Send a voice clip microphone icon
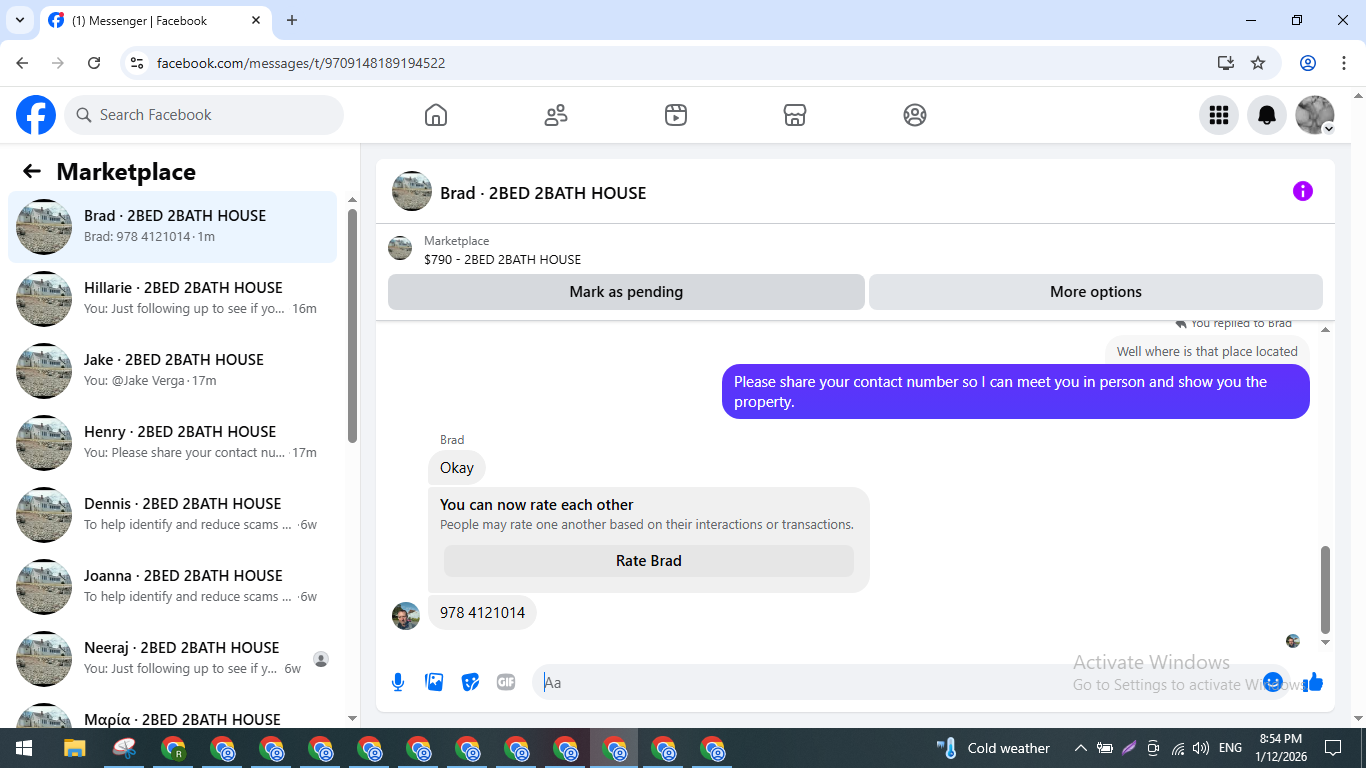The image size is (1366, 768). pos(398,682)
